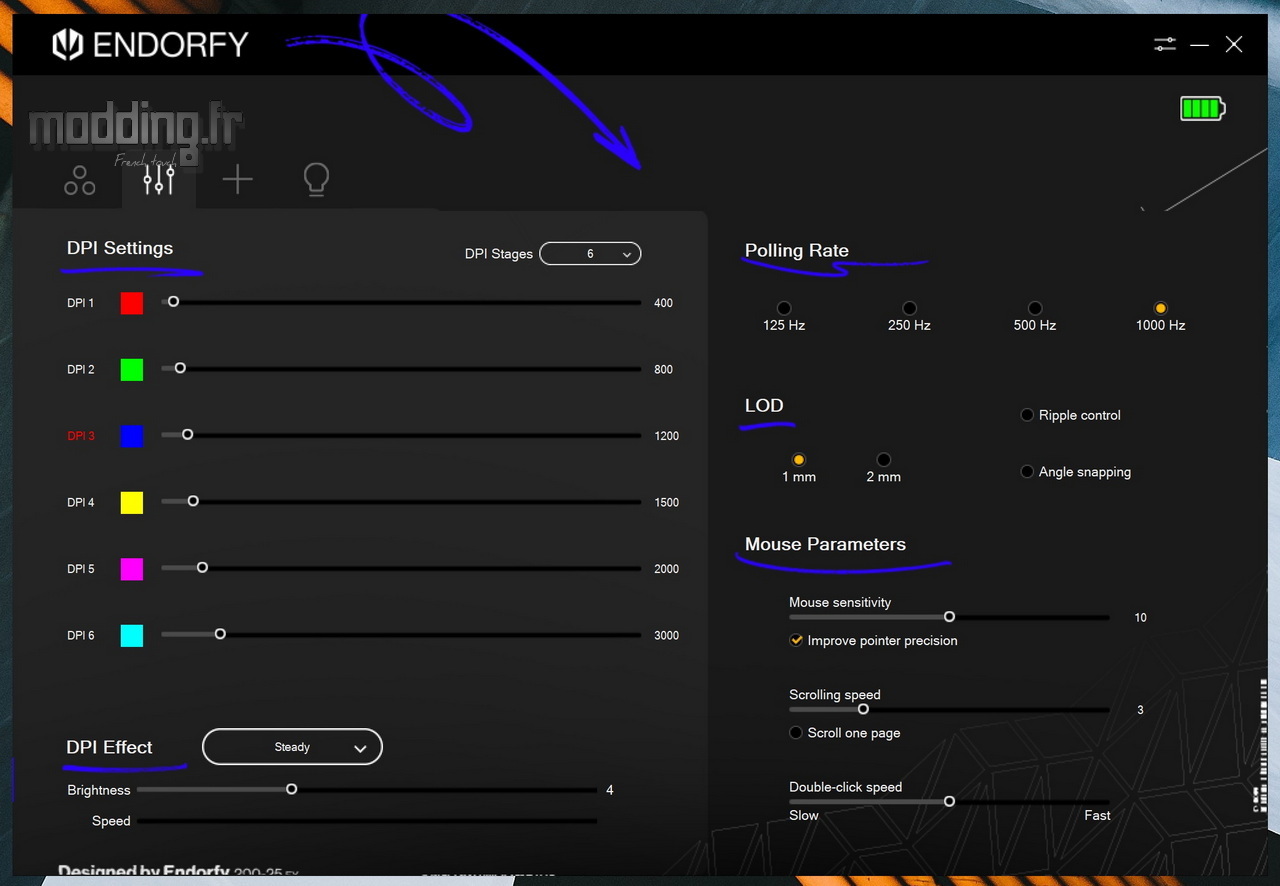The height and width of the screenshot is (886, 1280).
Task: Open the plus macro tab icon
Action: point(237,180)
